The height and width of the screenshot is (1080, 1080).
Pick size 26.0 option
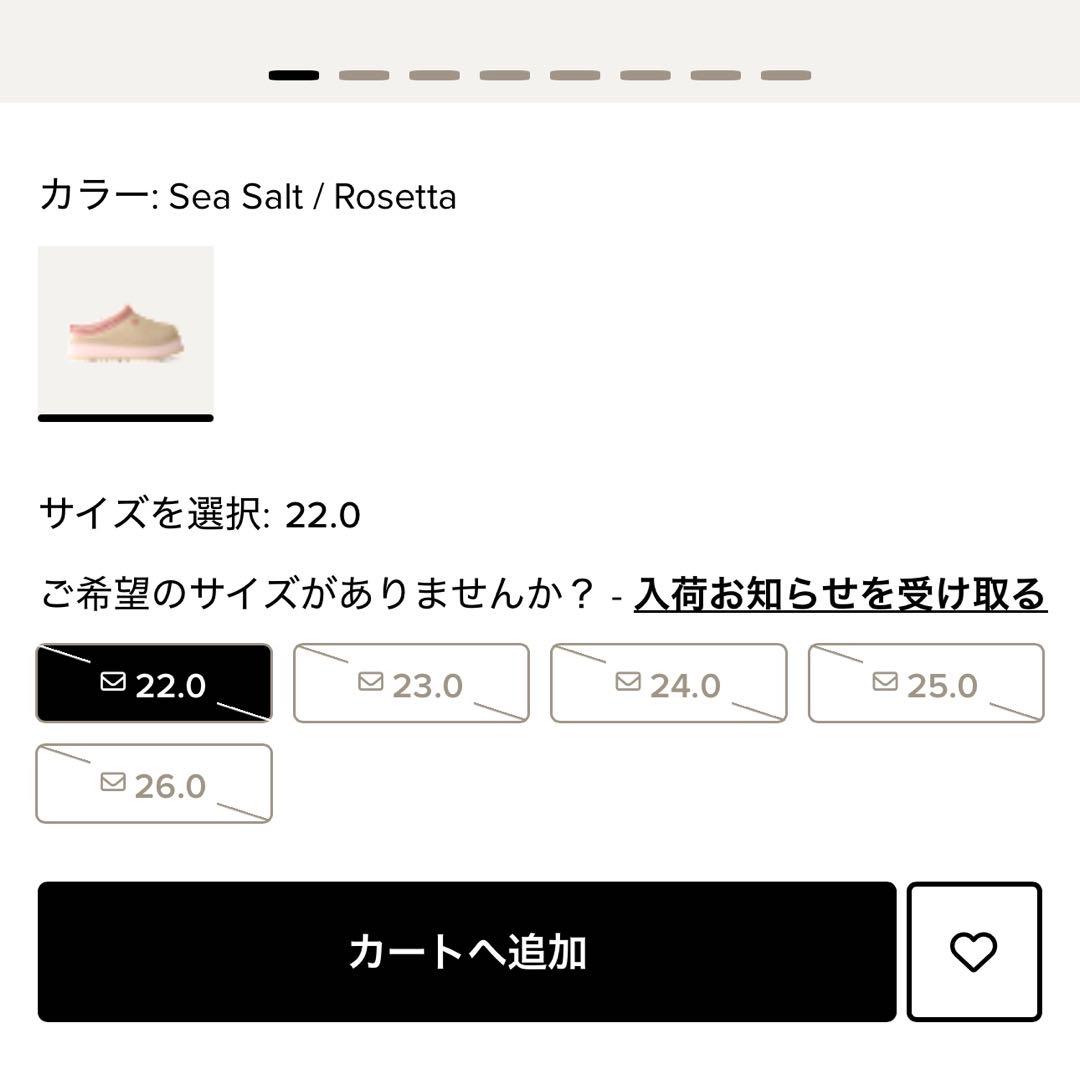(x=154, y=784)
